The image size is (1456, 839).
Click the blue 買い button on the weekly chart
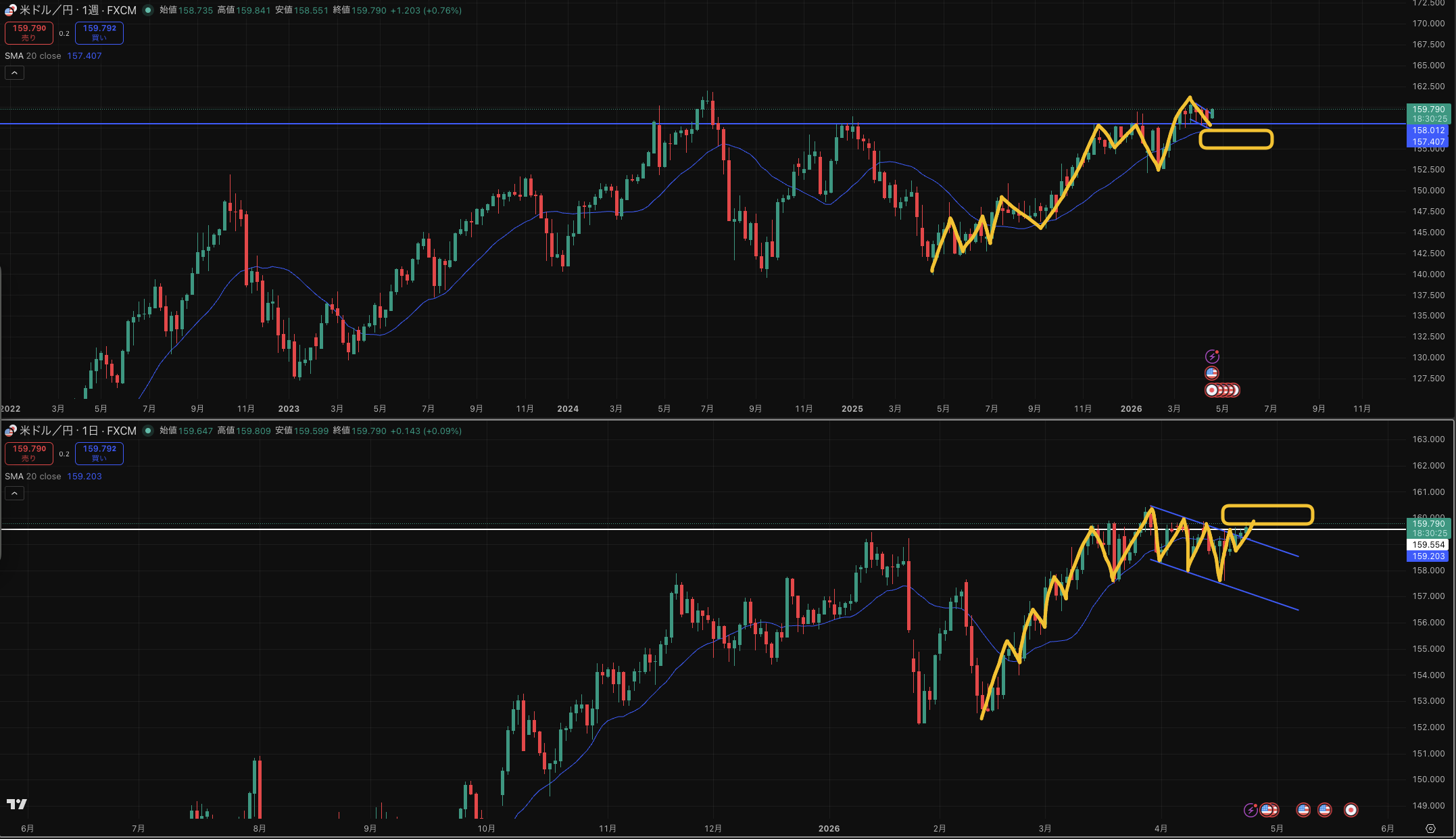tap(99, 32)
